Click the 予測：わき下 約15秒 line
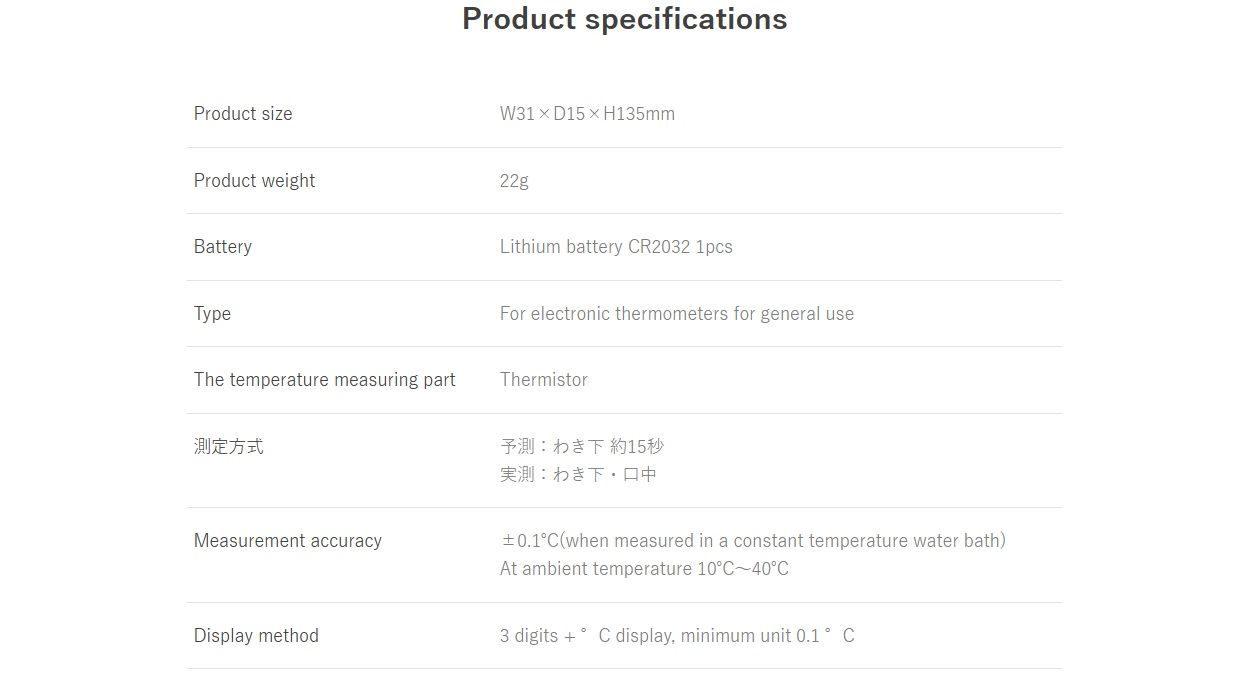Viewport: 1243px width, 679px height. (x=581, y=447)
